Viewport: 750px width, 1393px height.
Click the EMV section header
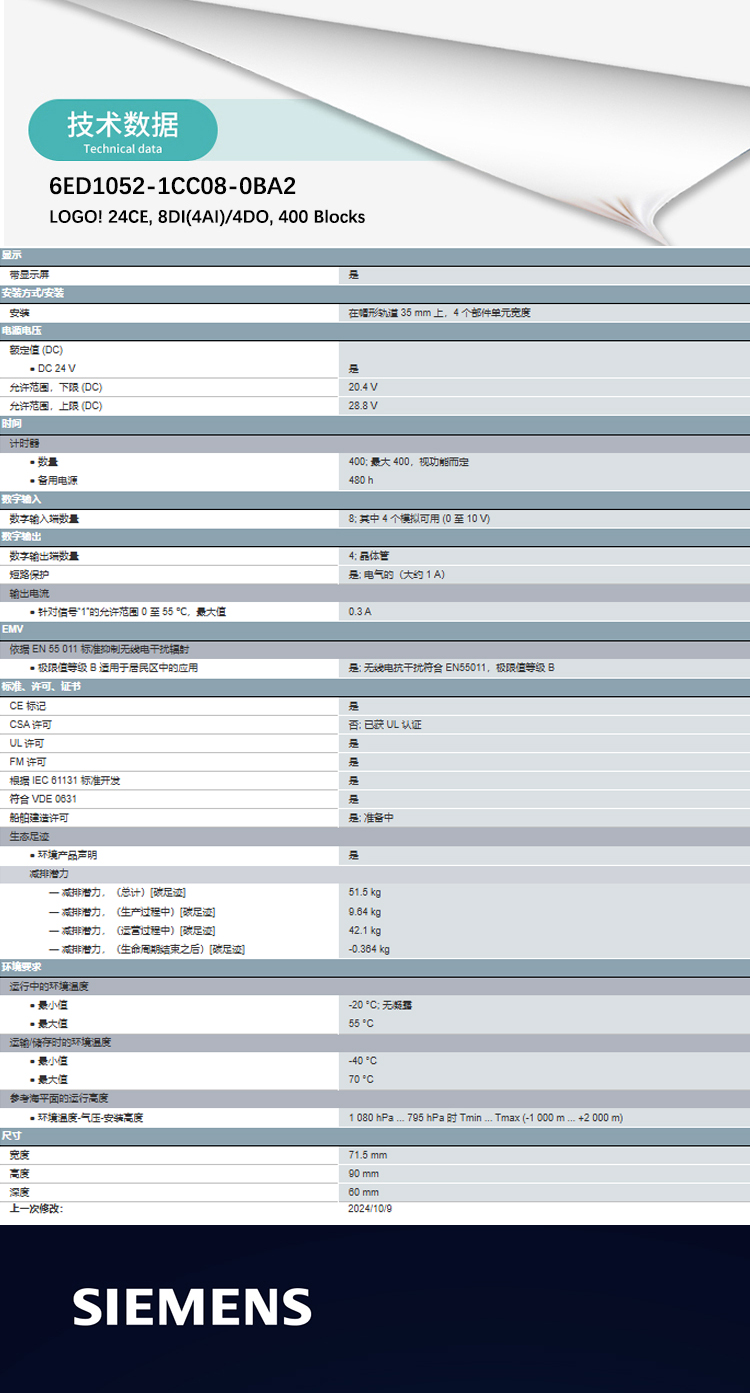coord(375,630)
